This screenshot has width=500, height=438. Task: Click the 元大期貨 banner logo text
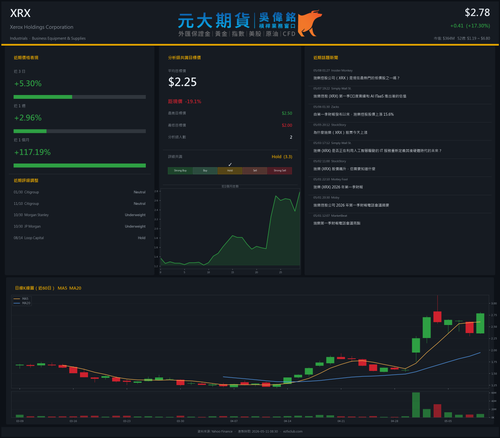coord(213,21)
